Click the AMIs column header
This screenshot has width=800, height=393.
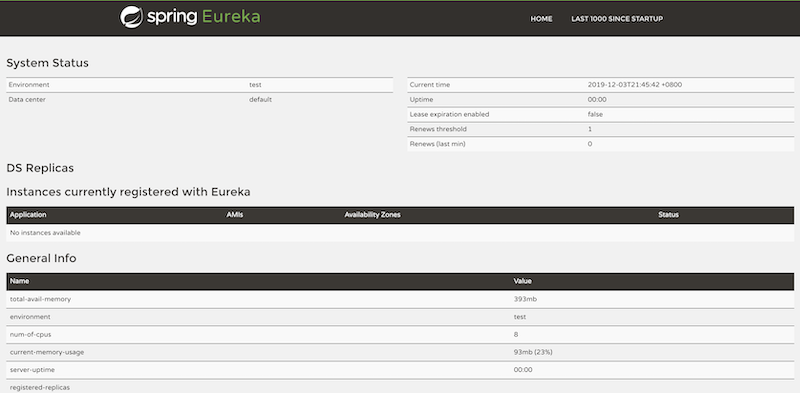coord(235,215)
